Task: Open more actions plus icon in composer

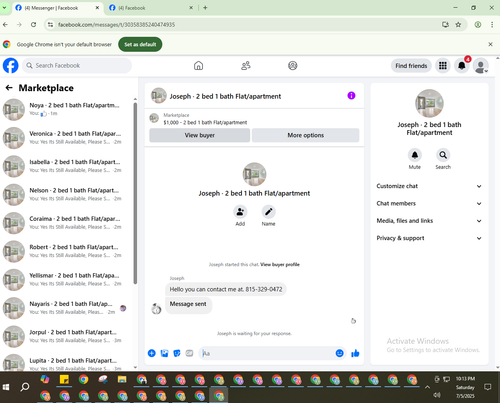Action: click(x=152, y=353)
